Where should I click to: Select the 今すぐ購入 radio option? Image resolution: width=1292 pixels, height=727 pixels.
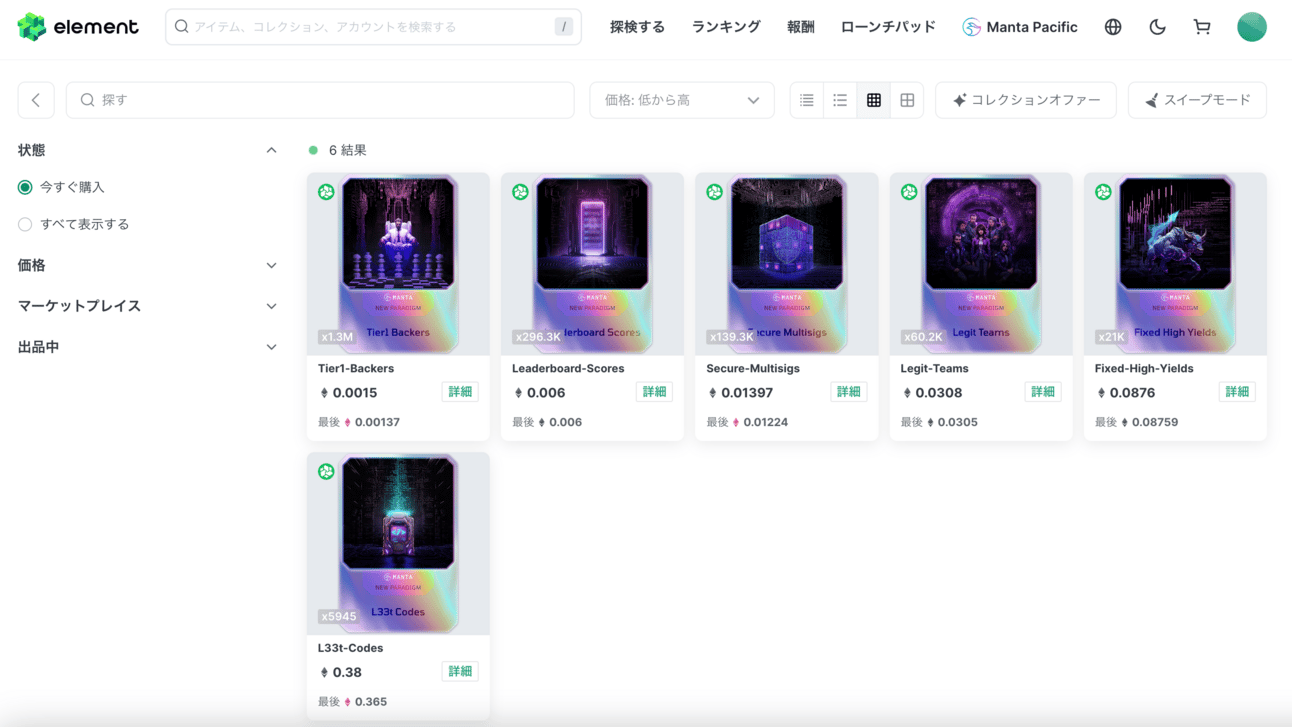coord(25,187)
